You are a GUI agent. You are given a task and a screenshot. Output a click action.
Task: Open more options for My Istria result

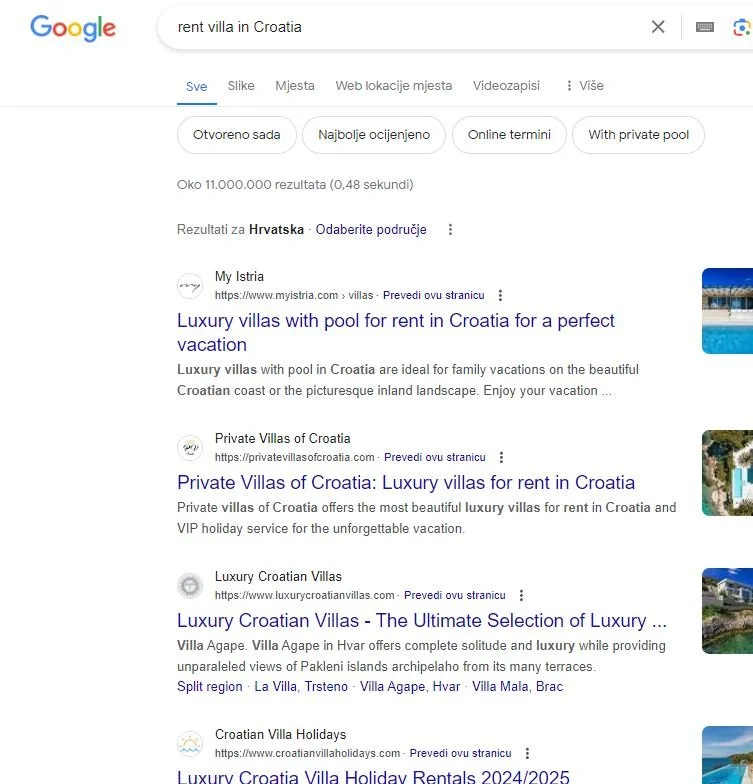click(x=500, y=296)
